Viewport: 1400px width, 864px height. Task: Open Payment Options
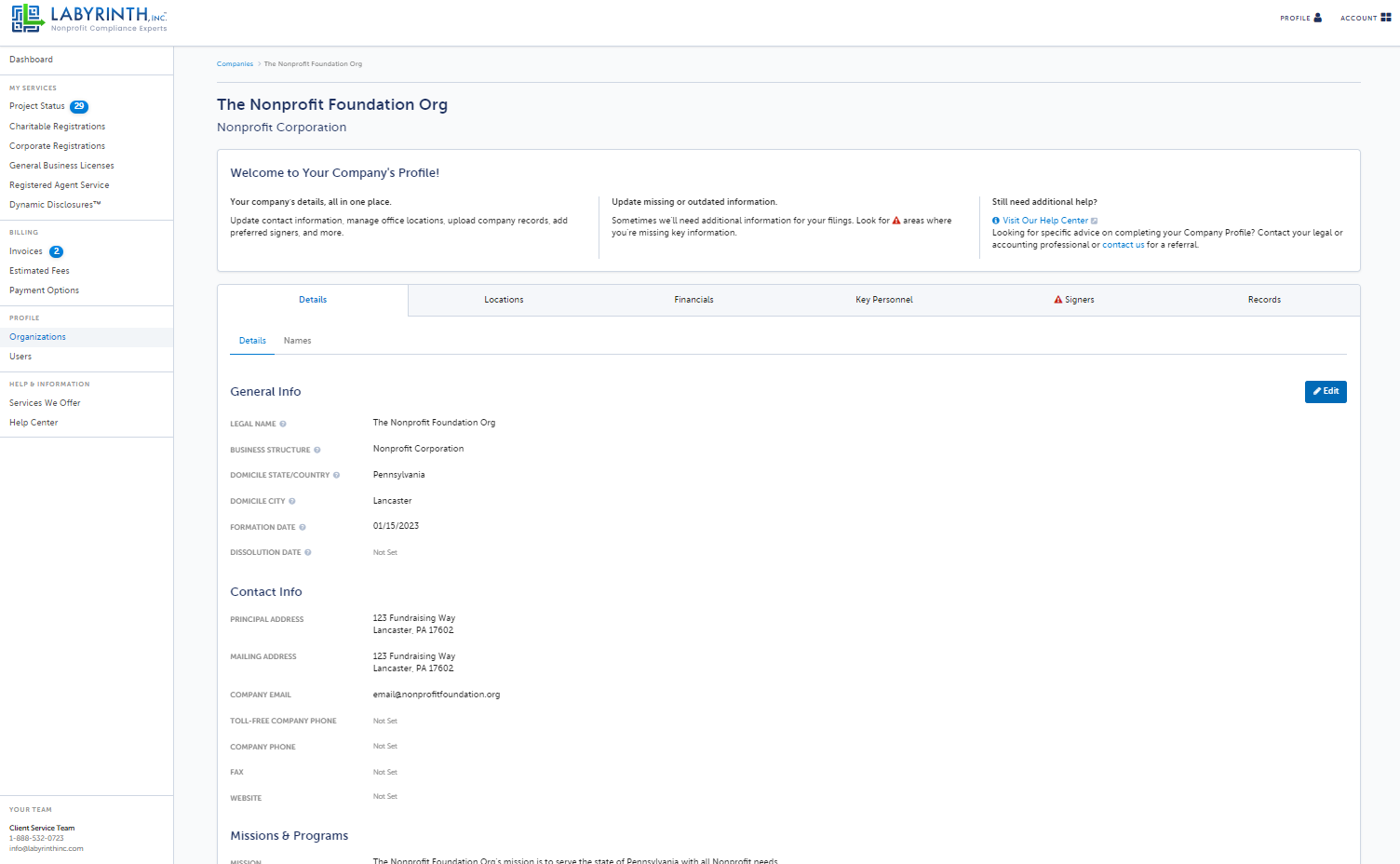(45, 290)
